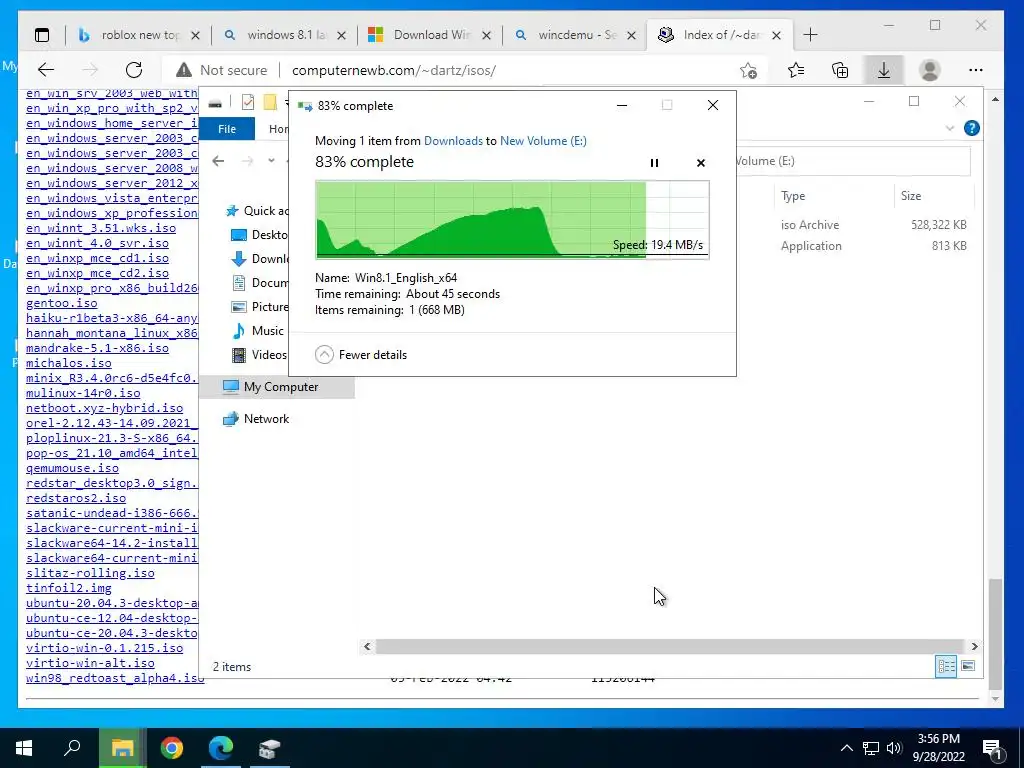Open the File tab in File Explorer

[x=227, y=129]
